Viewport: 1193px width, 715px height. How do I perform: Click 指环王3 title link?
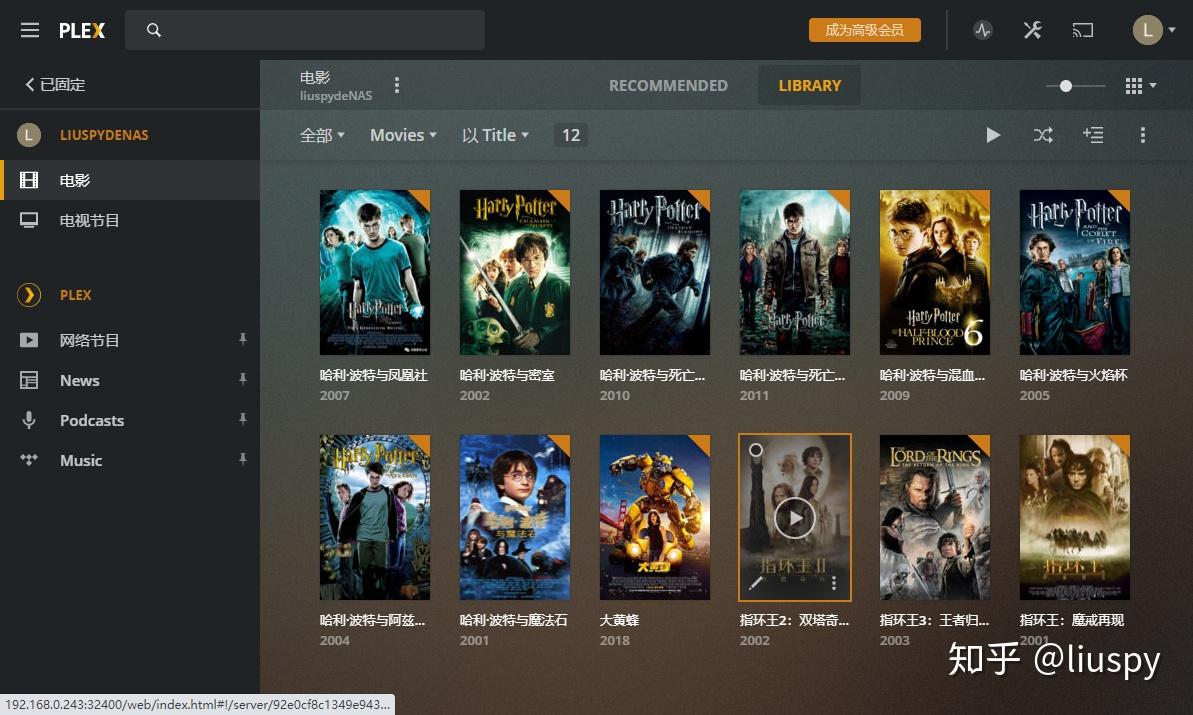pos(934,620)
